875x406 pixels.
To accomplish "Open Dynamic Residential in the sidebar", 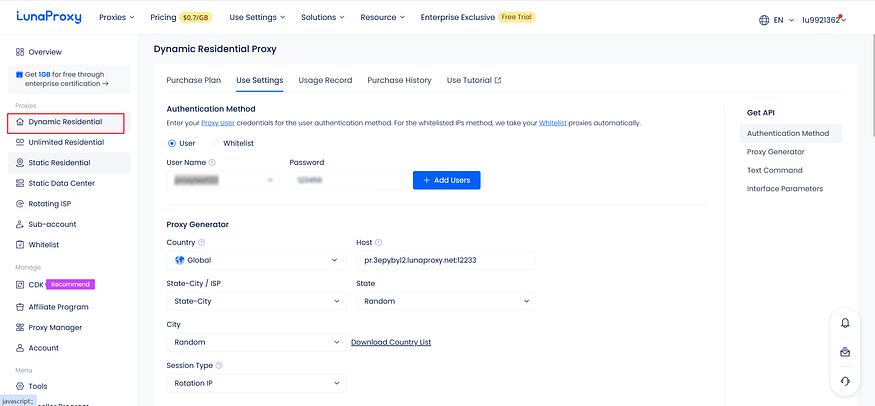I will pyautogui.click(x=65, y=122).
